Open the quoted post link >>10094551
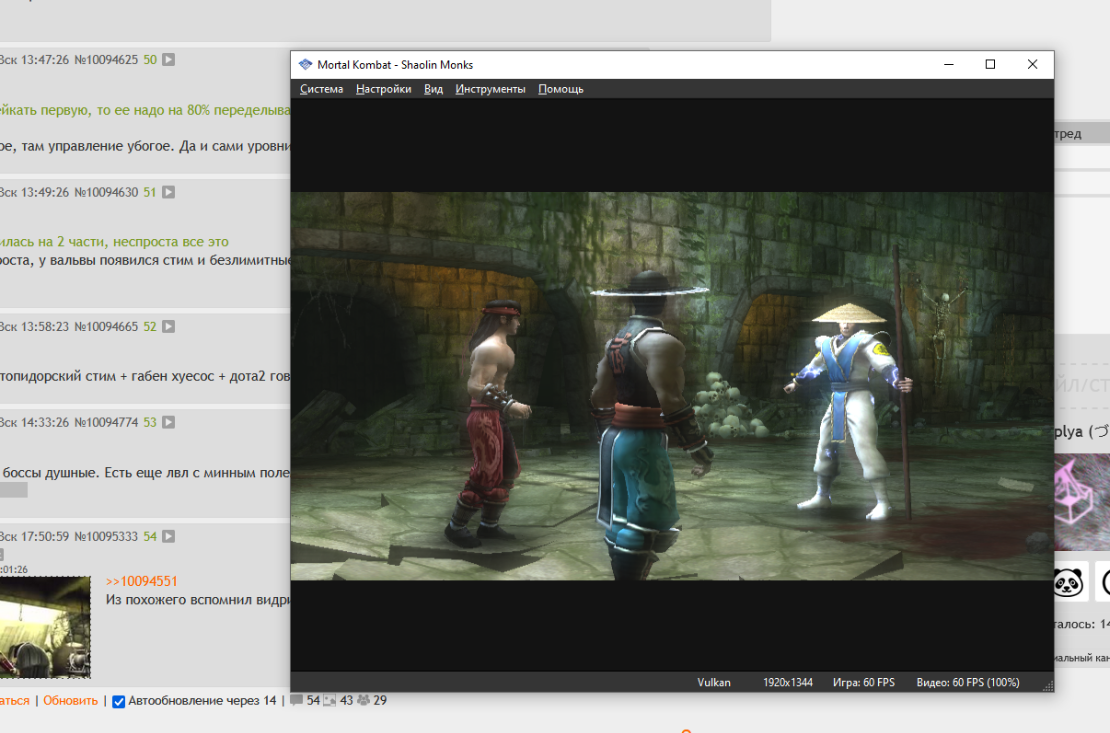1110x733 pixels. 142,581
